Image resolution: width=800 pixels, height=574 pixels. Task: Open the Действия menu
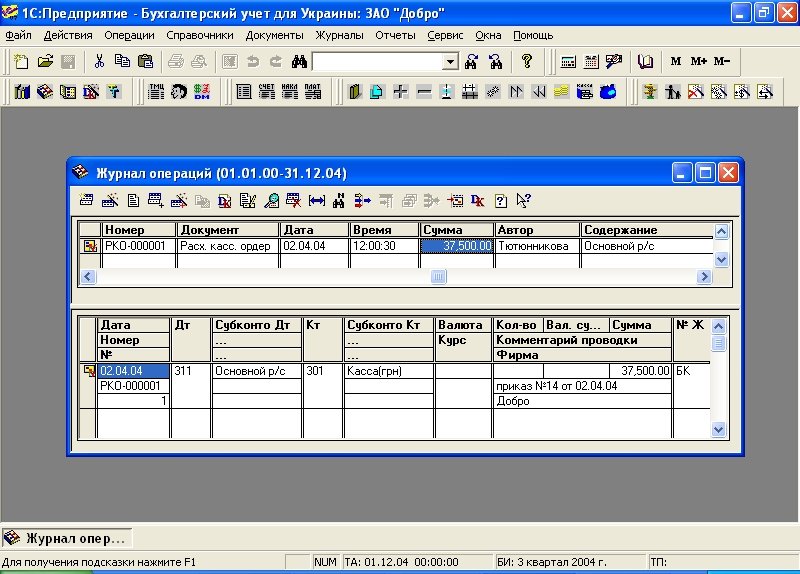tap(68, 35)
